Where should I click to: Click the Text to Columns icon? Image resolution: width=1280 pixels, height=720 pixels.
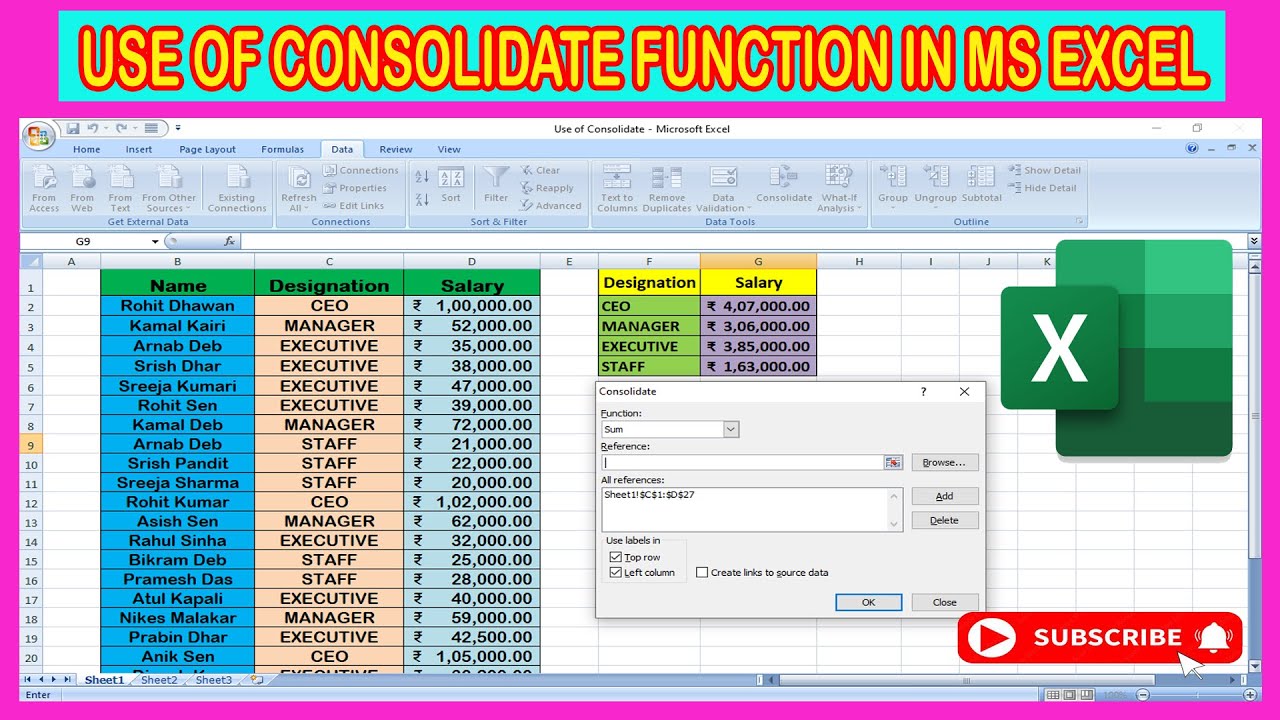click(x=617, y=177)
